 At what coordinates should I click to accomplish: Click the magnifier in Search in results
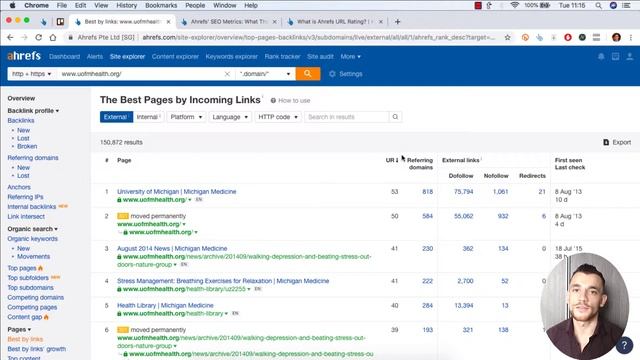pyautogui.click(x=395, y=117)
